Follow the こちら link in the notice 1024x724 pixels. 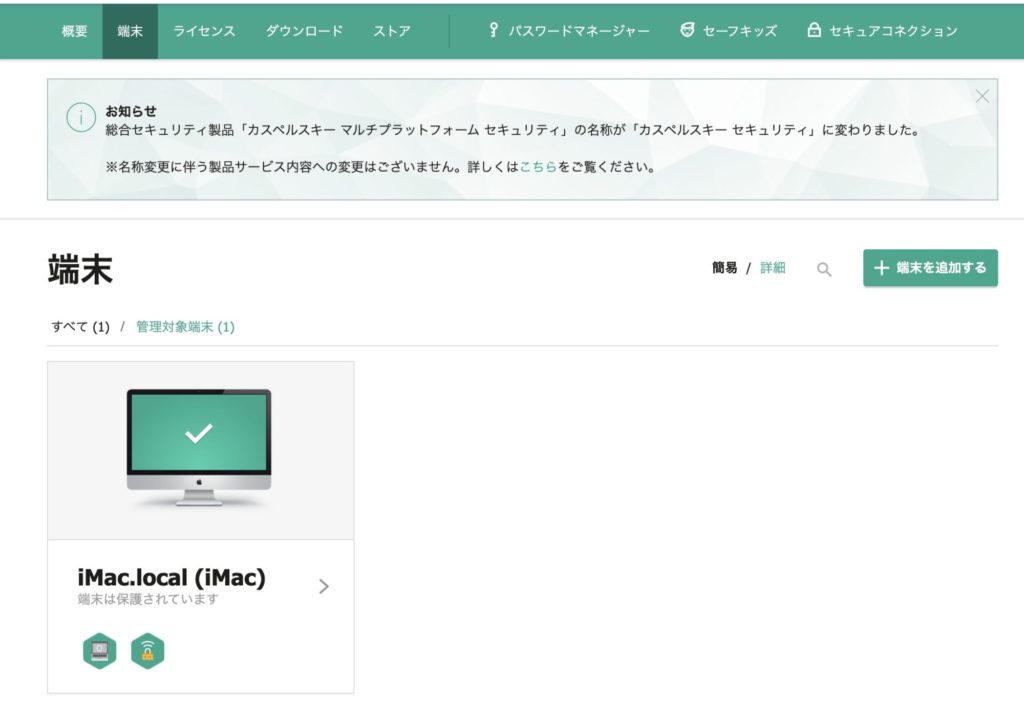pyautogui.click(x=538, y=167)
